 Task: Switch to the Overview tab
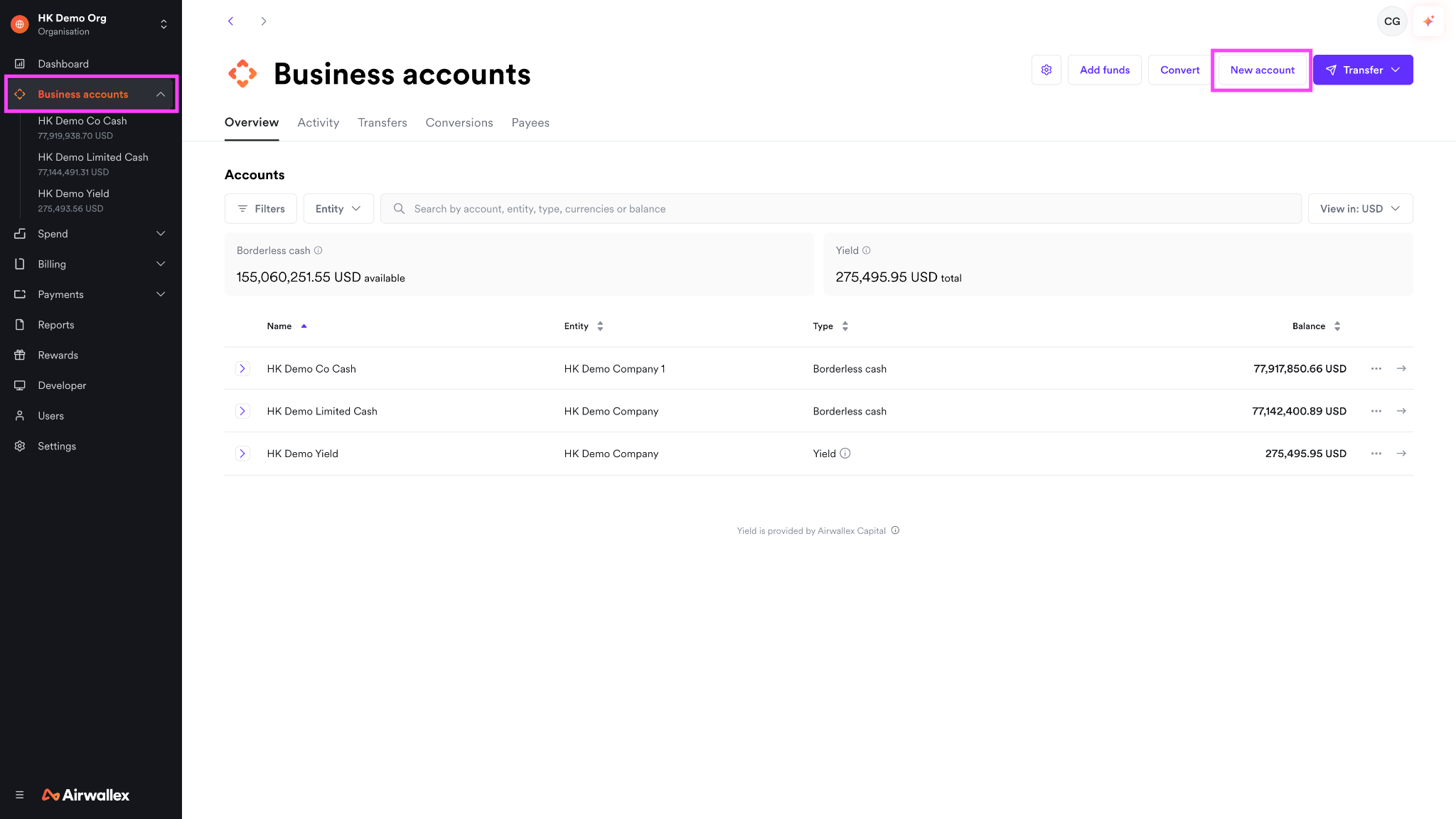252,123
